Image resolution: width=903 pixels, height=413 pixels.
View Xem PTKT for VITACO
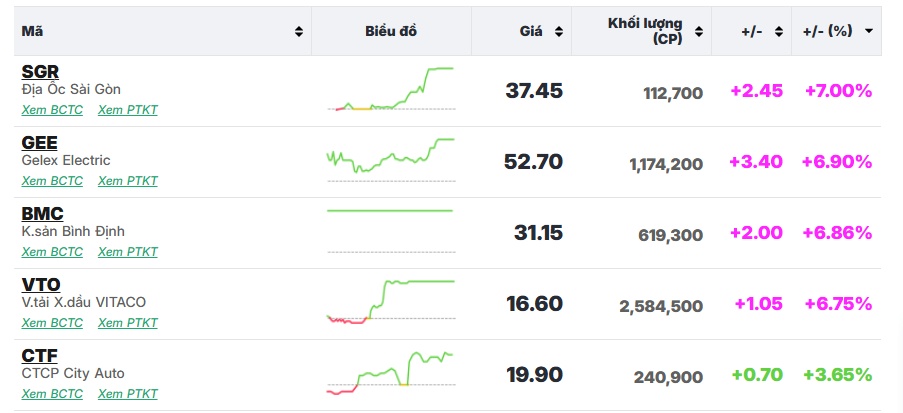point(127,323)
